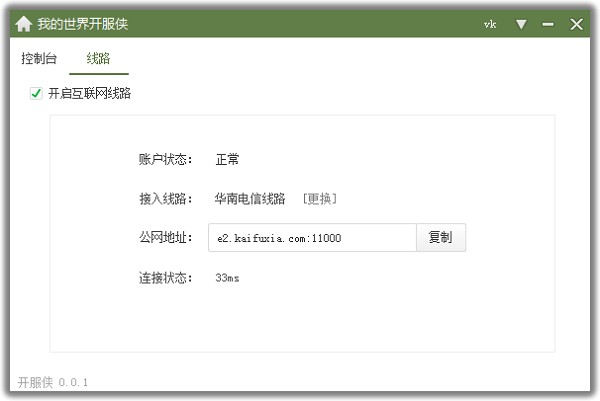Click the 公网地址 input field

tap(312, 238)
